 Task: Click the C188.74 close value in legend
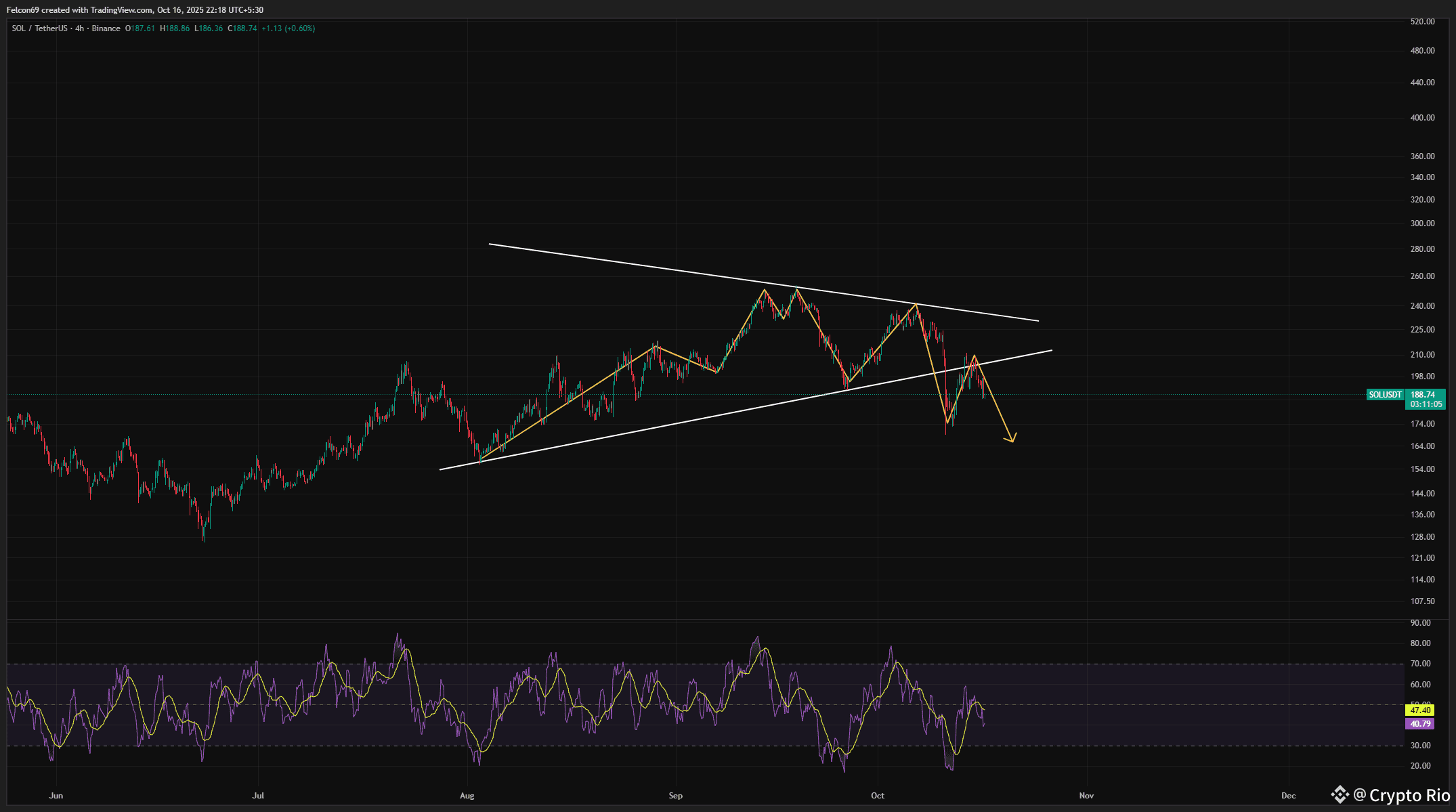pos(242,28)
